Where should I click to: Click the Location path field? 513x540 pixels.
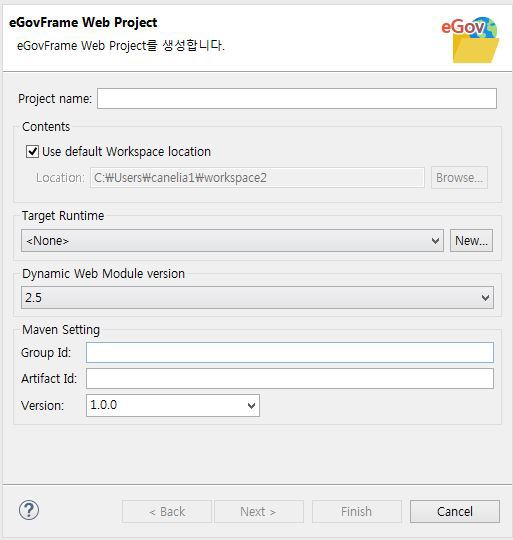point(257,178)
